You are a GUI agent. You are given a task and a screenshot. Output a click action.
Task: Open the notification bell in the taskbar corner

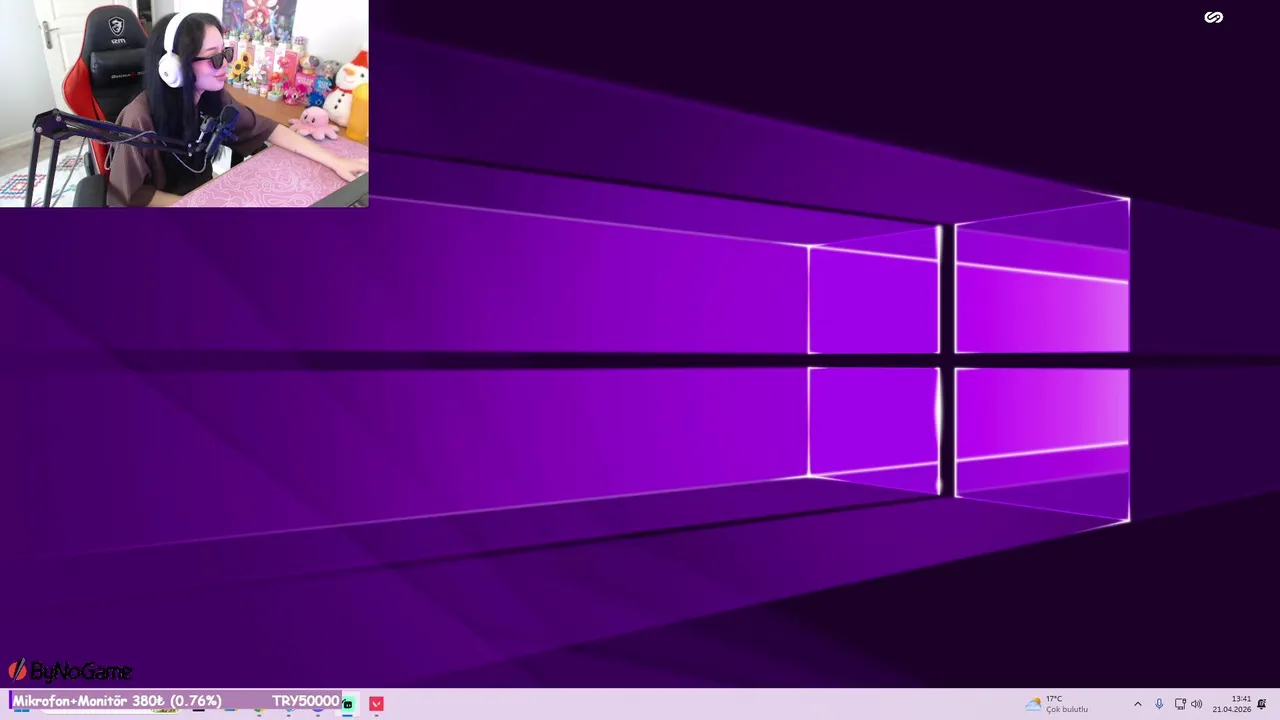point(1262,704)
